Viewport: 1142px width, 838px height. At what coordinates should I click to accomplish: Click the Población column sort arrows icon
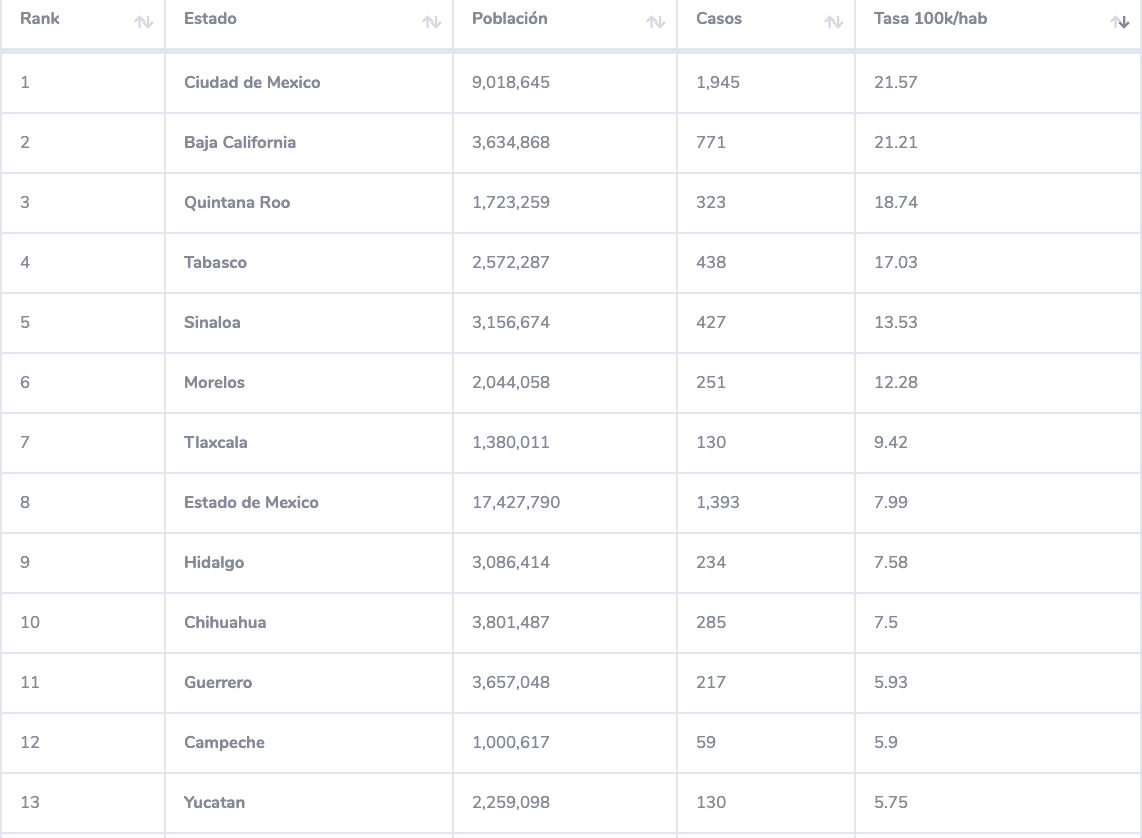[656, 22]
